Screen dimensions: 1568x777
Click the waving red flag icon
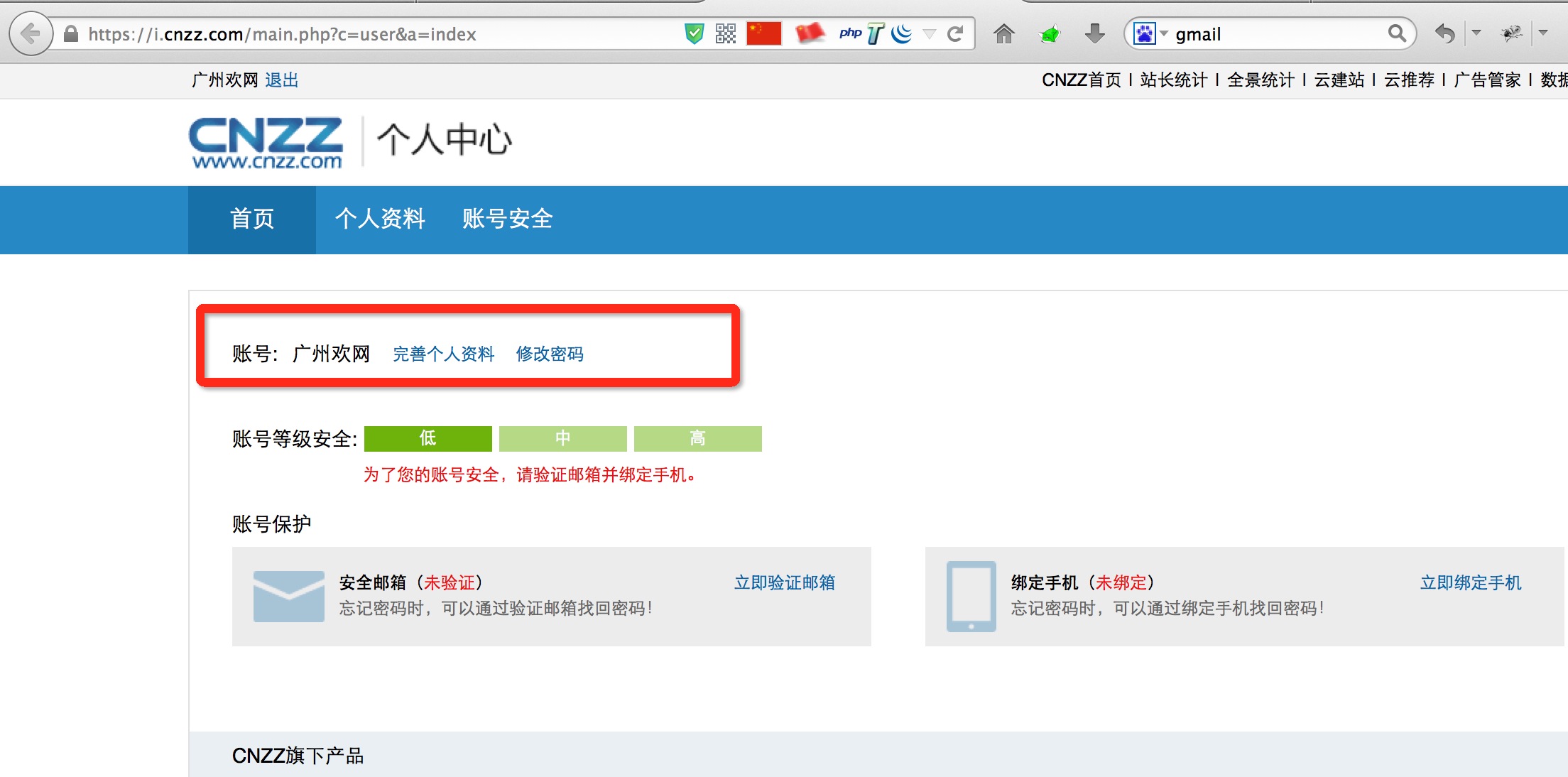click(x=810, y=33)
